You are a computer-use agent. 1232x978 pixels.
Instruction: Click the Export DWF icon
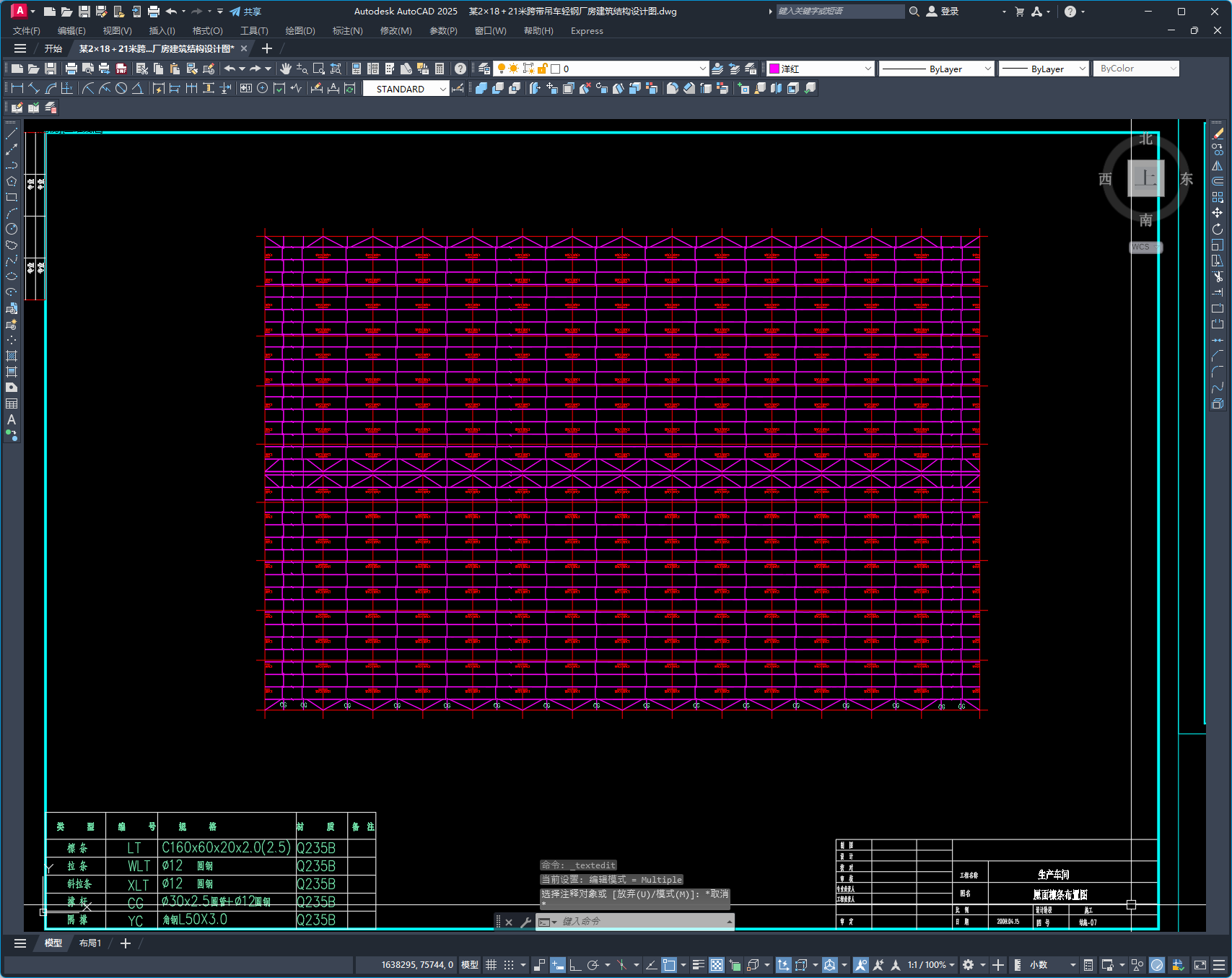pyautogui.click(x=121, y=69)
